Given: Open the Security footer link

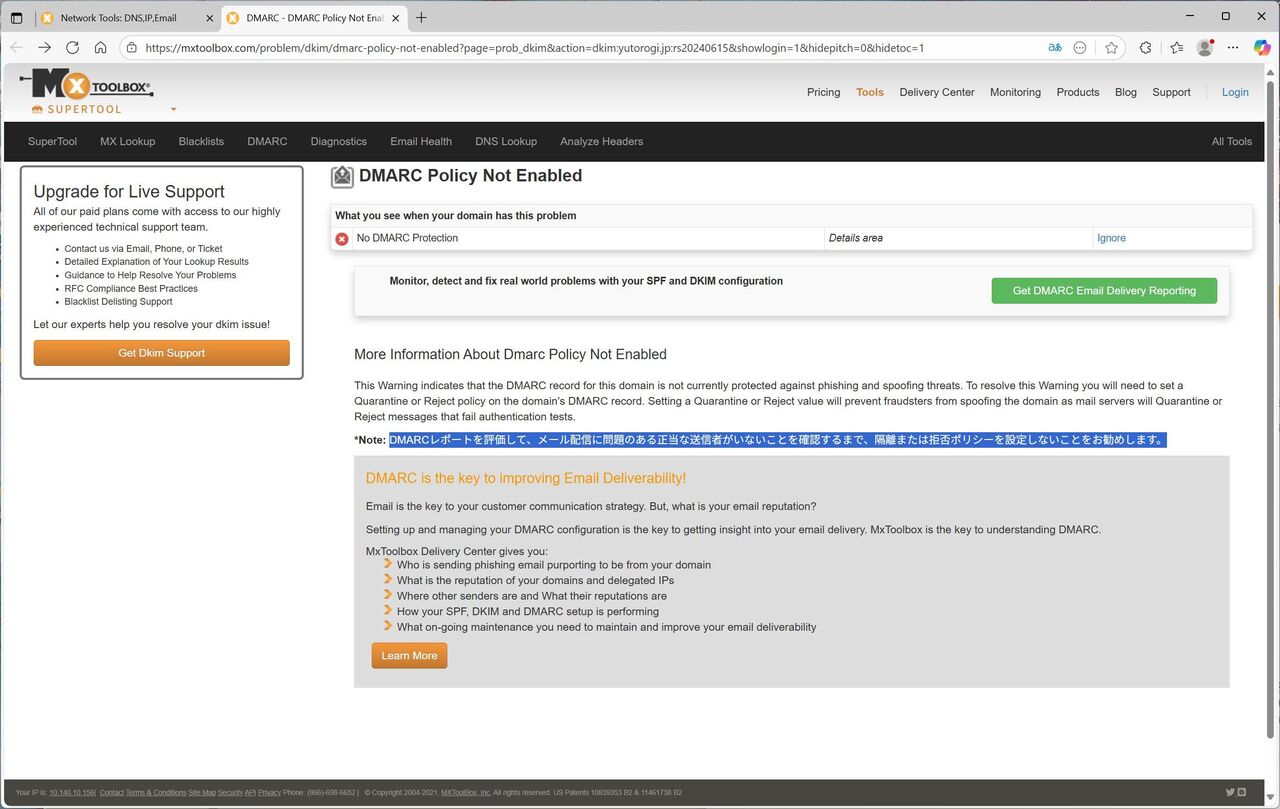Looking at the screenshot, I should point(231,793).
